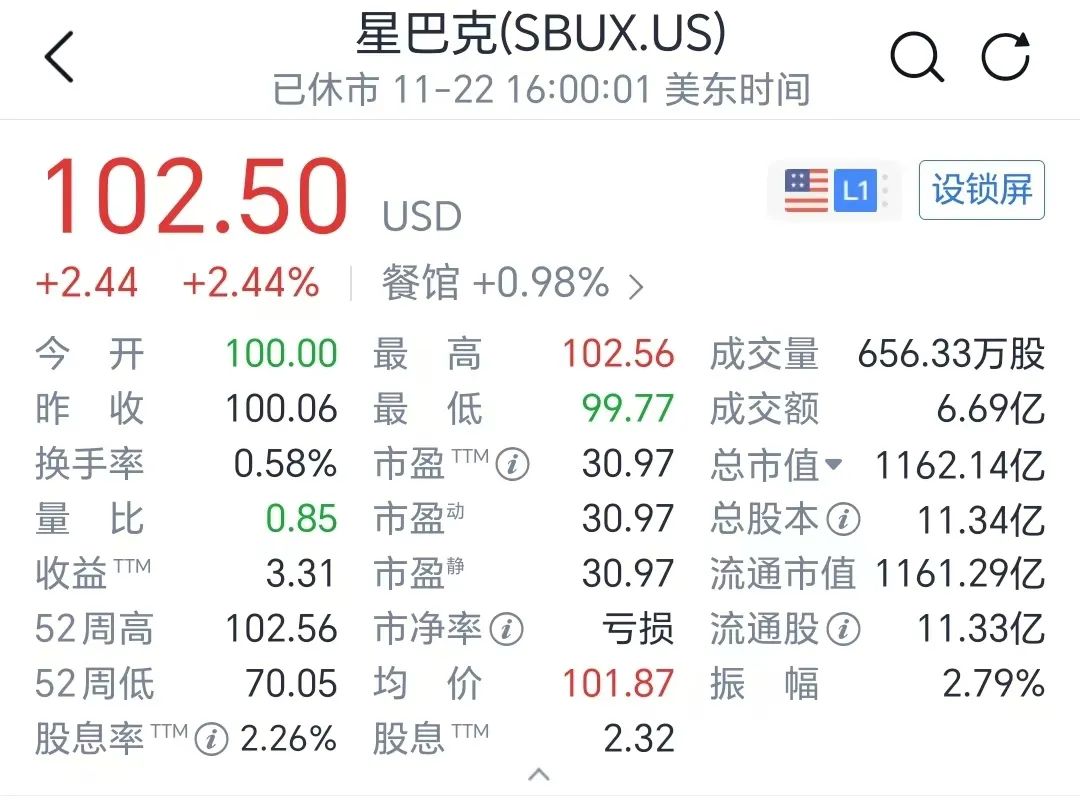
Task: Open the search magnifier icon
Action: tap(916, 57)
